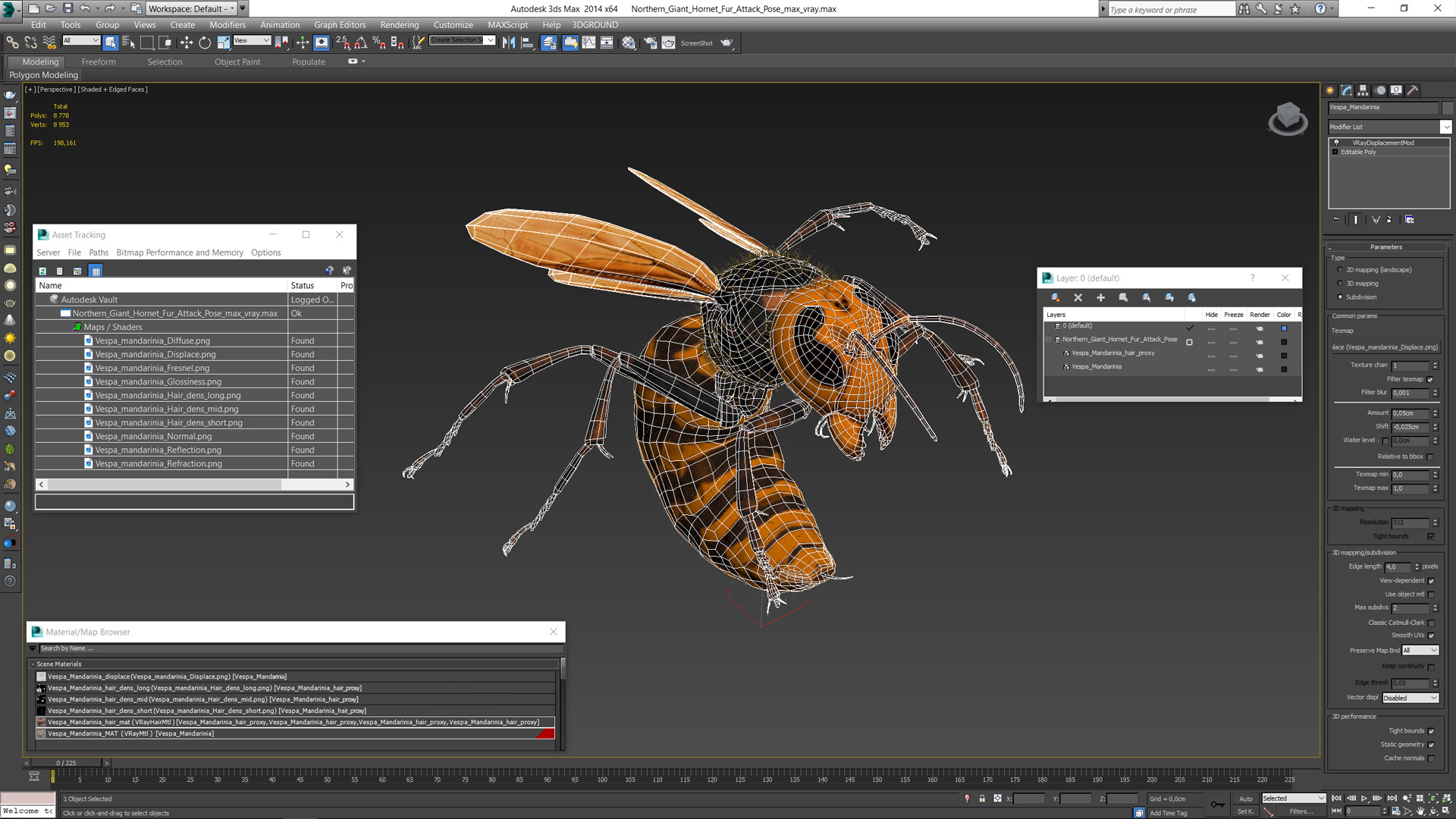Toggle Filter texmap checkbox
The height and width of the screenshot is (819, 1456).
point(1430,379)
